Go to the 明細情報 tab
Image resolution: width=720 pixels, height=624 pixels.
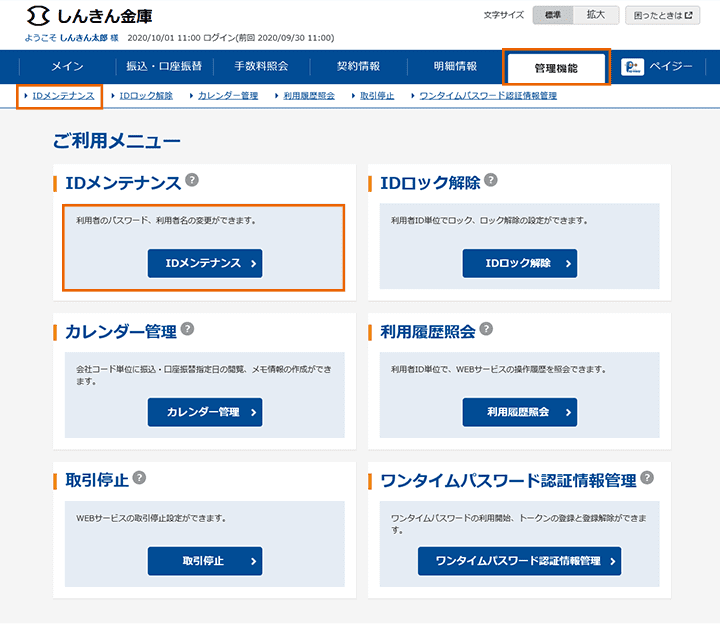455,67
